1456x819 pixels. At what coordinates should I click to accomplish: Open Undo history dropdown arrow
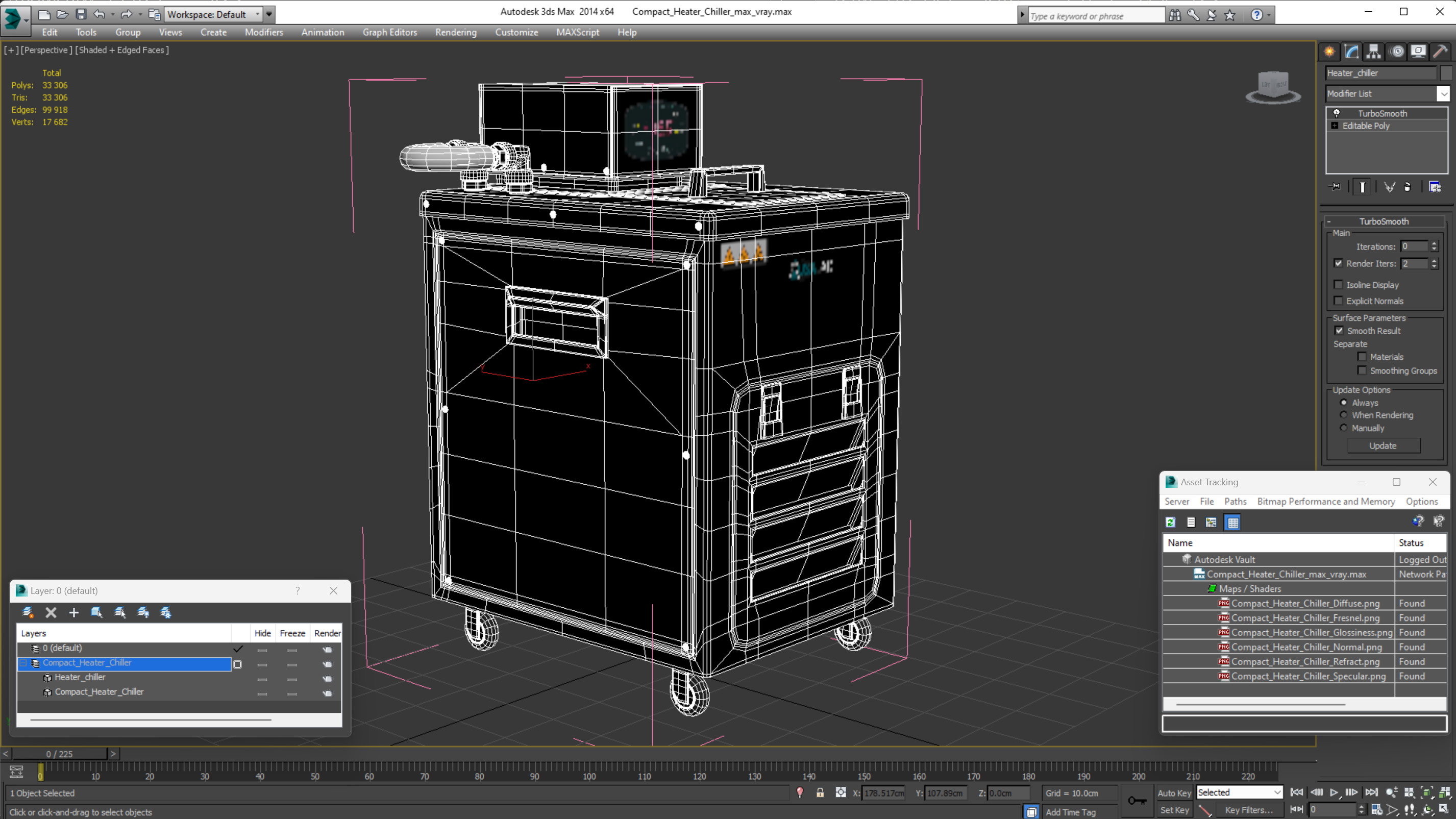pos(112,14)
